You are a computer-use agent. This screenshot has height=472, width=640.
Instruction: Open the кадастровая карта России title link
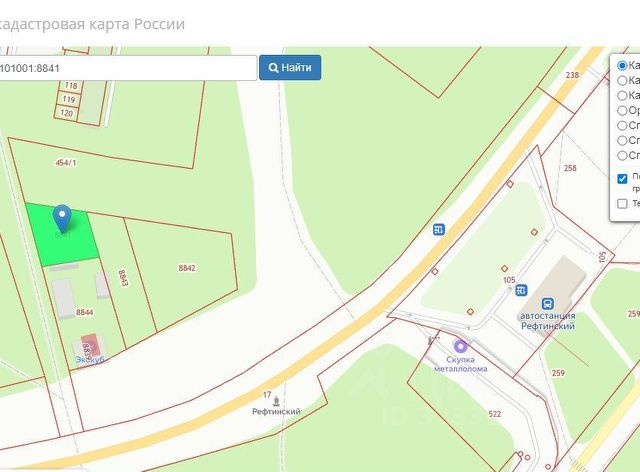[x=91, y=24]
